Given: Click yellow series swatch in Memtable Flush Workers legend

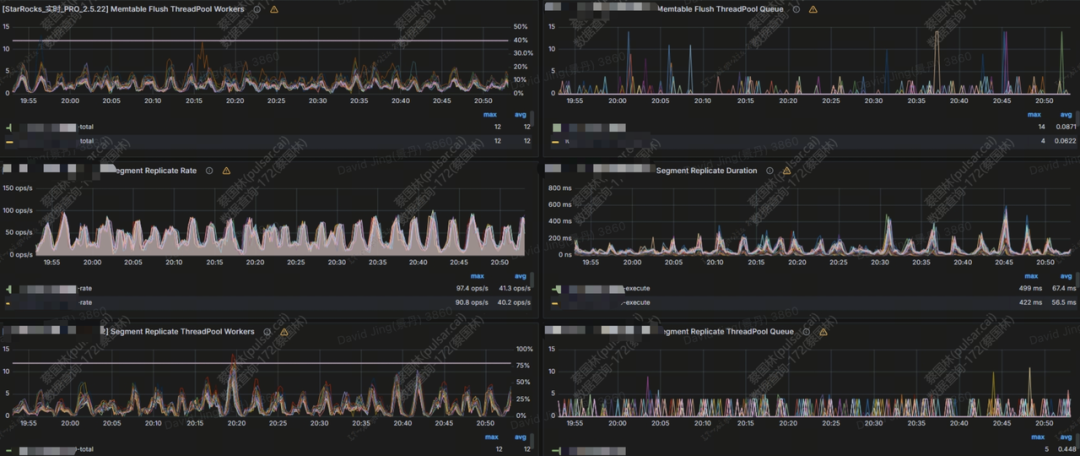Looking at the screenshot, I should point(9,141).
